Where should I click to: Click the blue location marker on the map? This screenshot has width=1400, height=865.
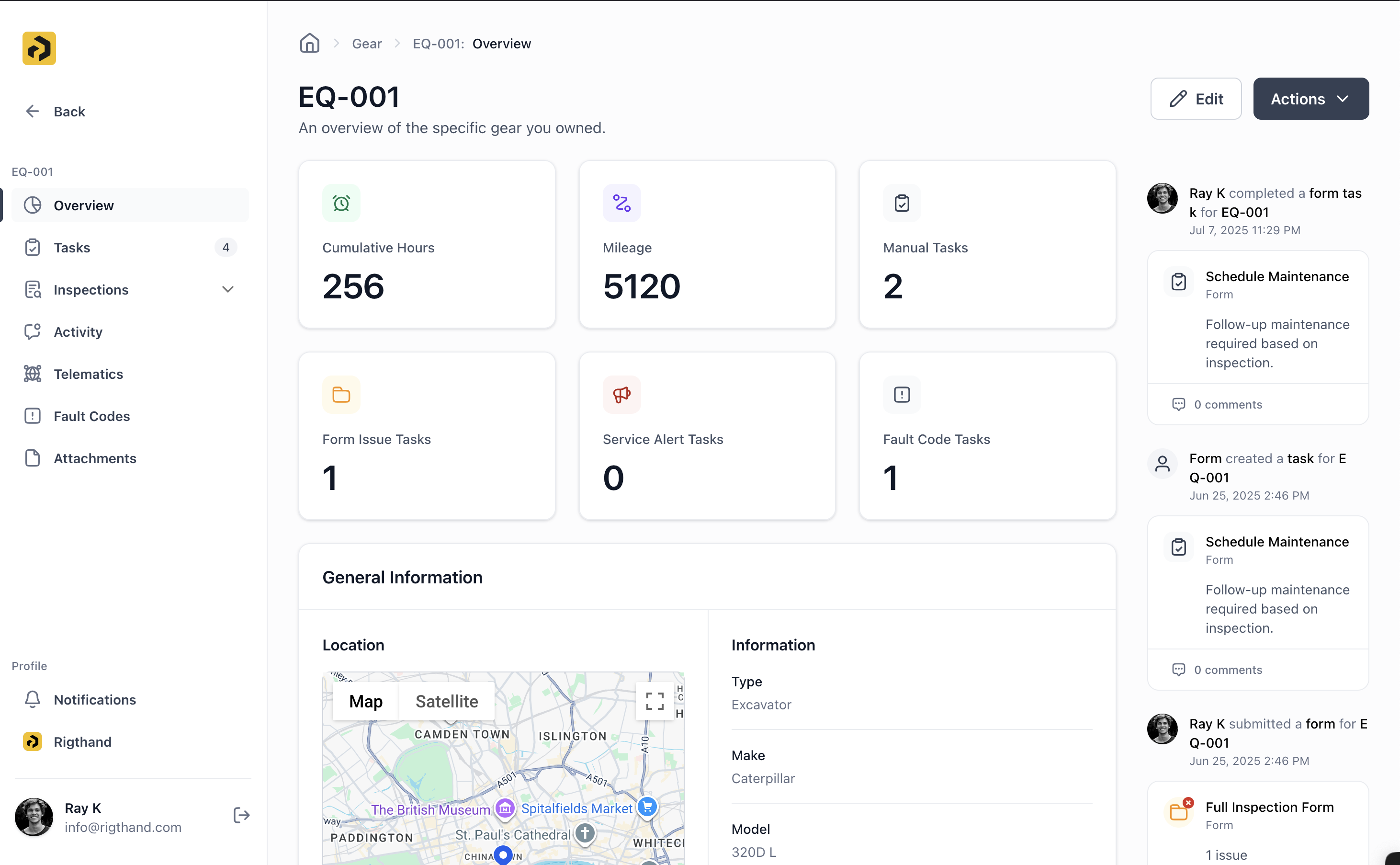tap(503, 854)
